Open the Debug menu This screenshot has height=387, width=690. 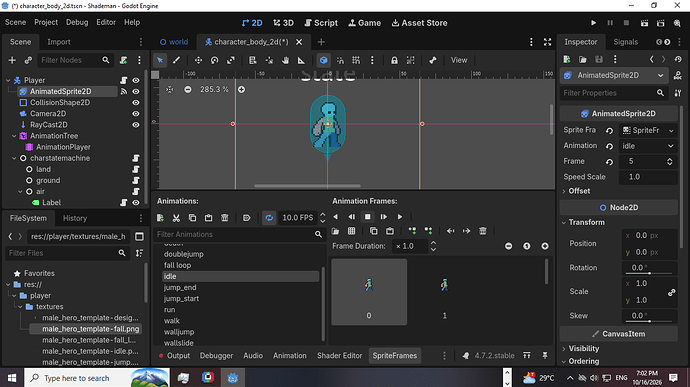tap(77, 22)
